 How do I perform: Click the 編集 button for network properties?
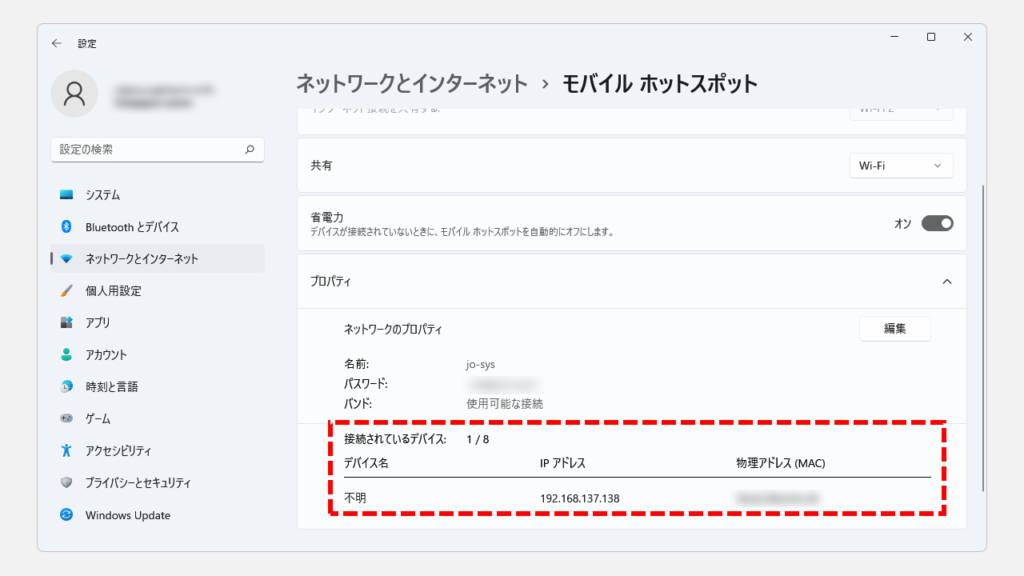(x=894, y=329)
